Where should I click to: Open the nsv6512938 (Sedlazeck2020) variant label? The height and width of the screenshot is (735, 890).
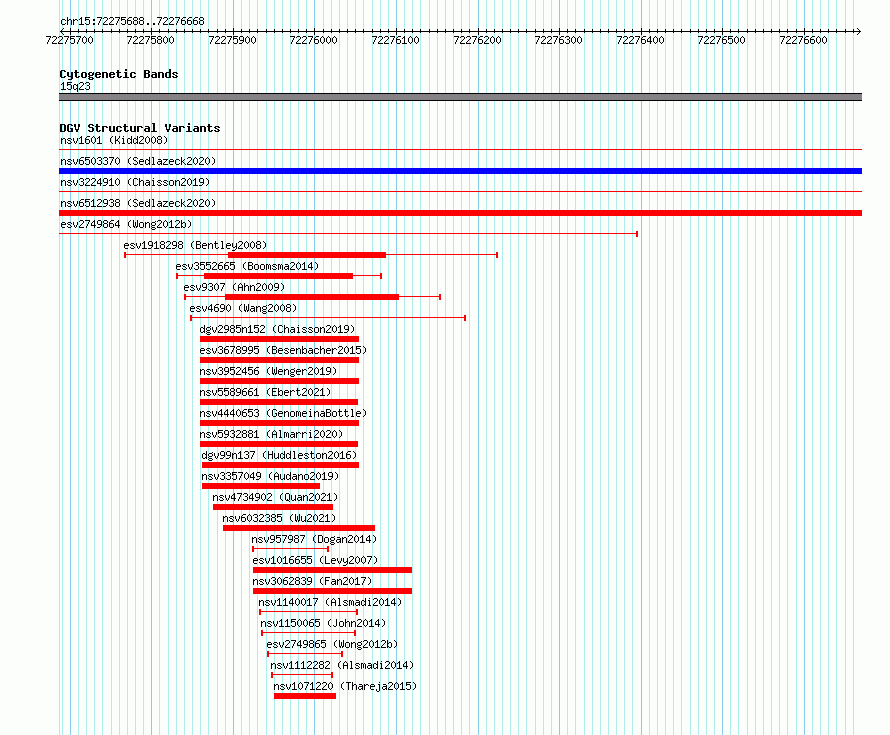(138, 203)
